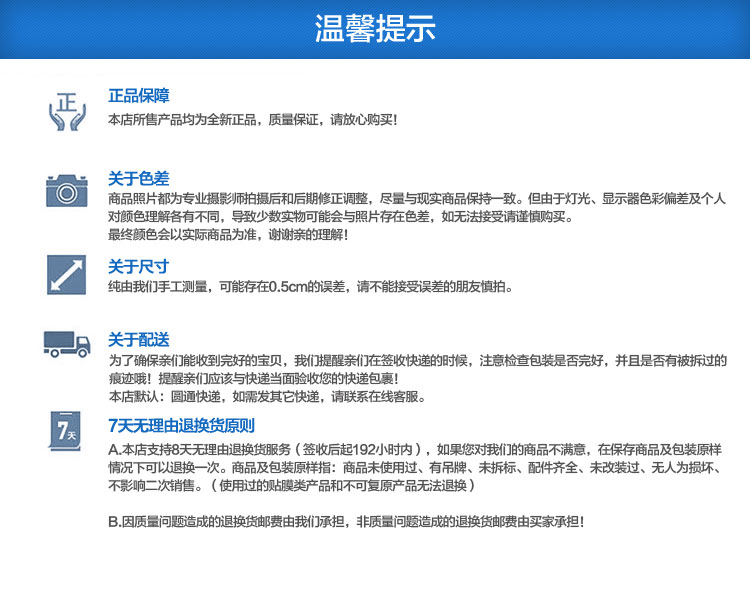Click the line 最终颜色会以实际商品为准

[x=228, y=235]
